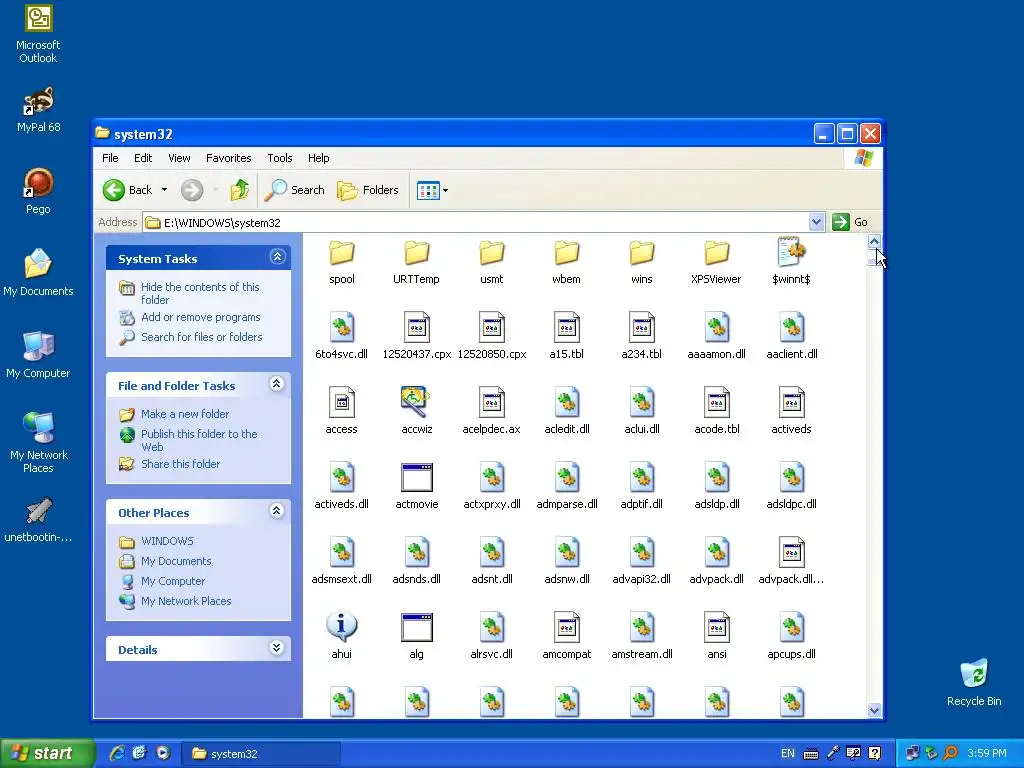Screen dimensions: 1024x768
Task: Go up one folder level icon
Action: tap(240, 190)
